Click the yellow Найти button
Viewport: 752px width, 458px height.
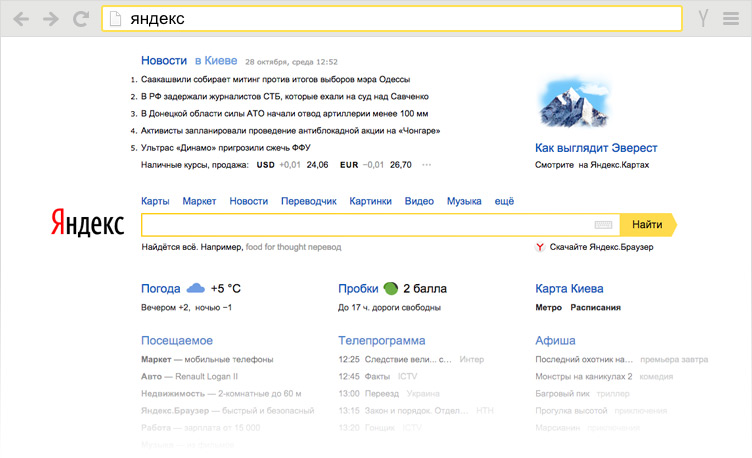point(648,225)
